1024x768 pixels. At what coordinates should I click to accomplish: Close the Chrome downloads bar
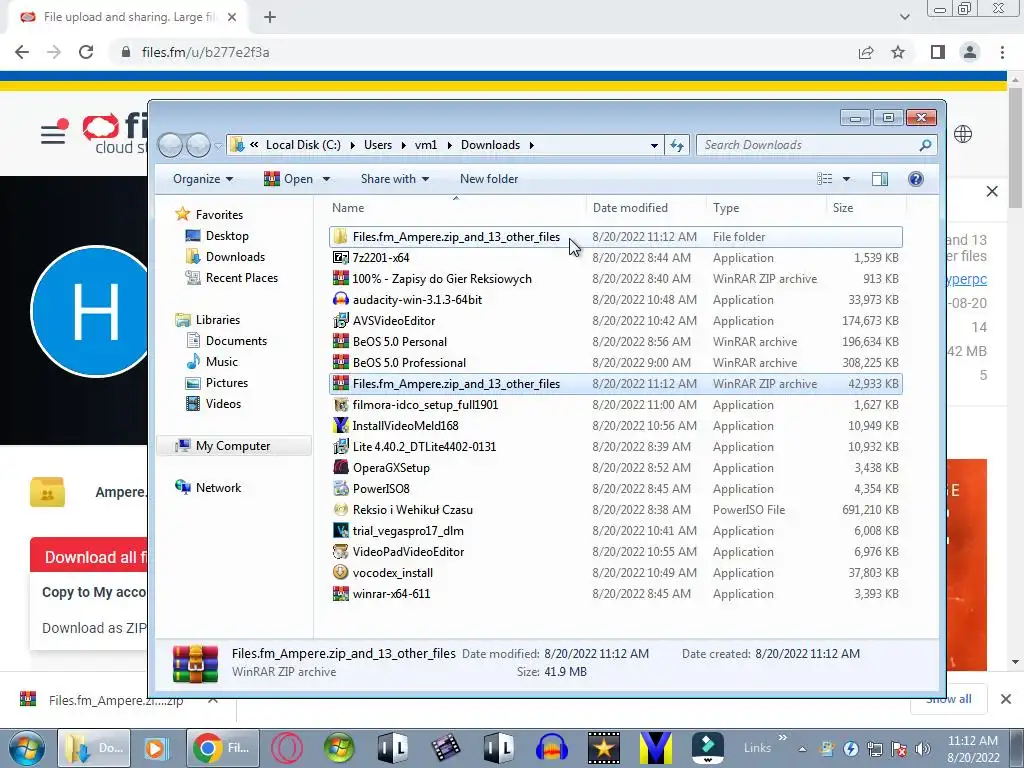1006,699
